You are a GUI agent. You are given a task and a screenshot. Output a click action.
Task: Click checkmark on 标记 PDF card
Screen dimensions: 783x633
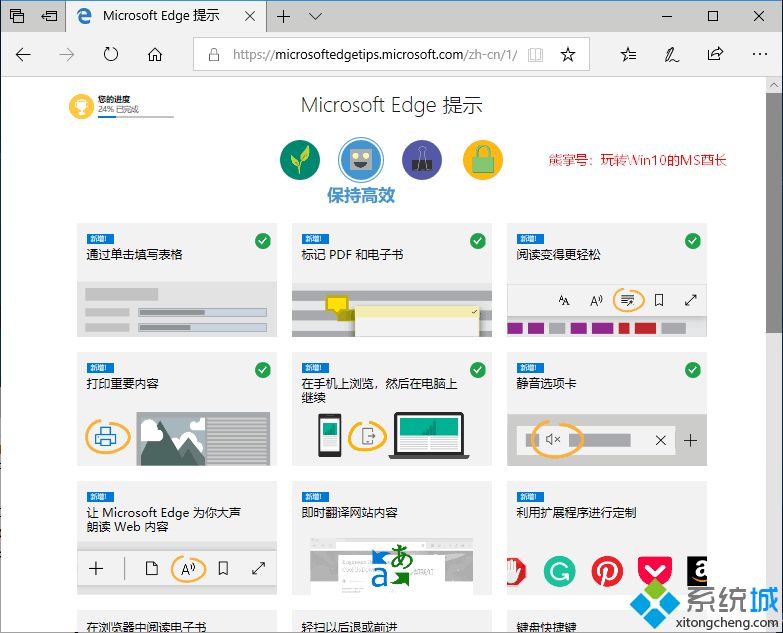478,241
